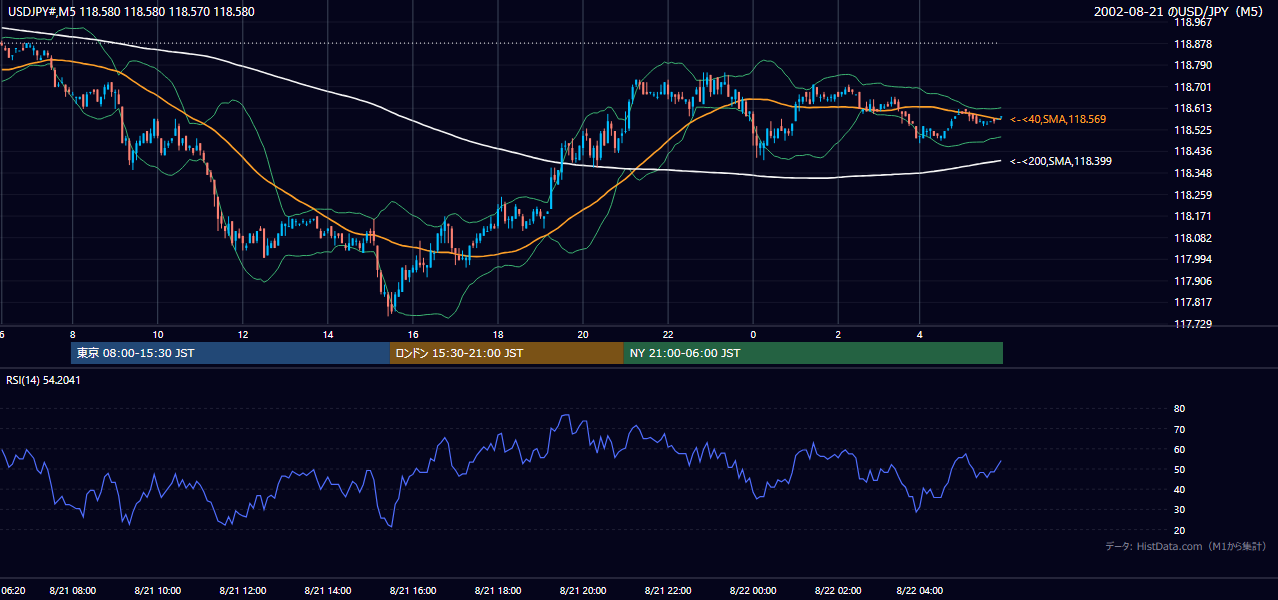Screen dimensions: 1278x600
Task: Click price axis value 118.171
Action: 1192,216
